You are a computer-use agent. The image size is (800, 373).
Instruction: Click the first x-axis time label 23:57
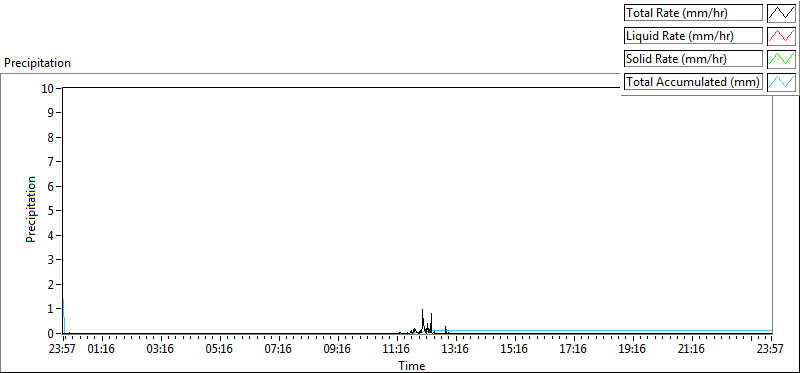(63, 350)
